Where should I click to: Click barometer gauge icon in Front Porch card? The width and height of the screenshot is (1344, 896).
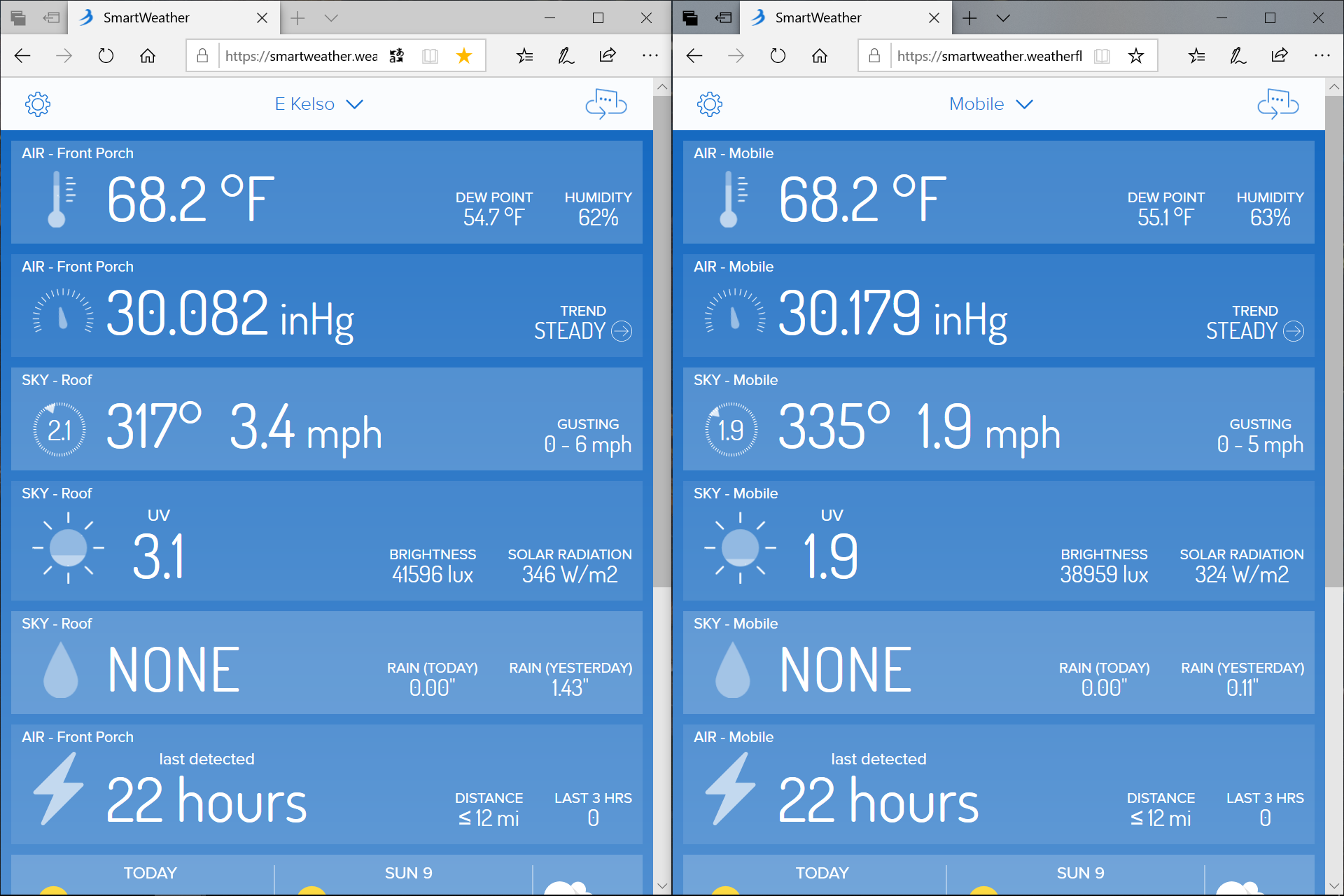pos(63,311)
